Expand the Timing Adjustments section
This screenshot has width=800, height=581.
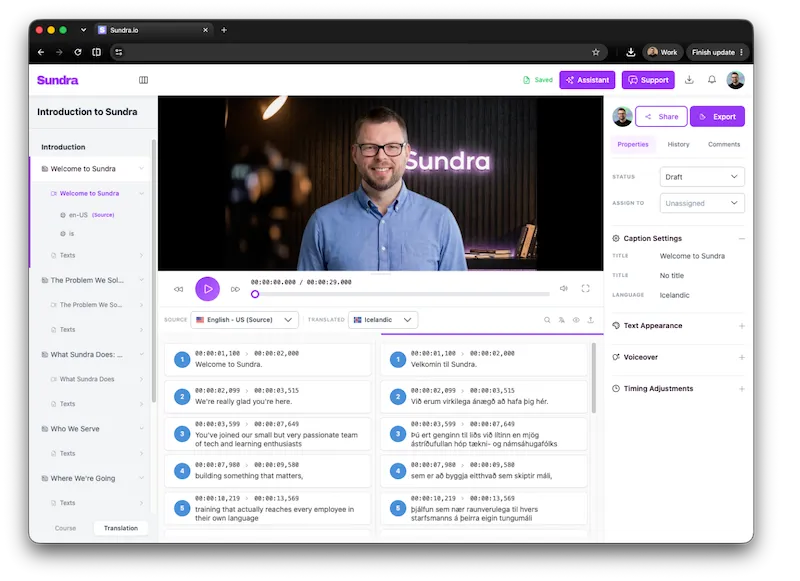click(x=741, y=389)
